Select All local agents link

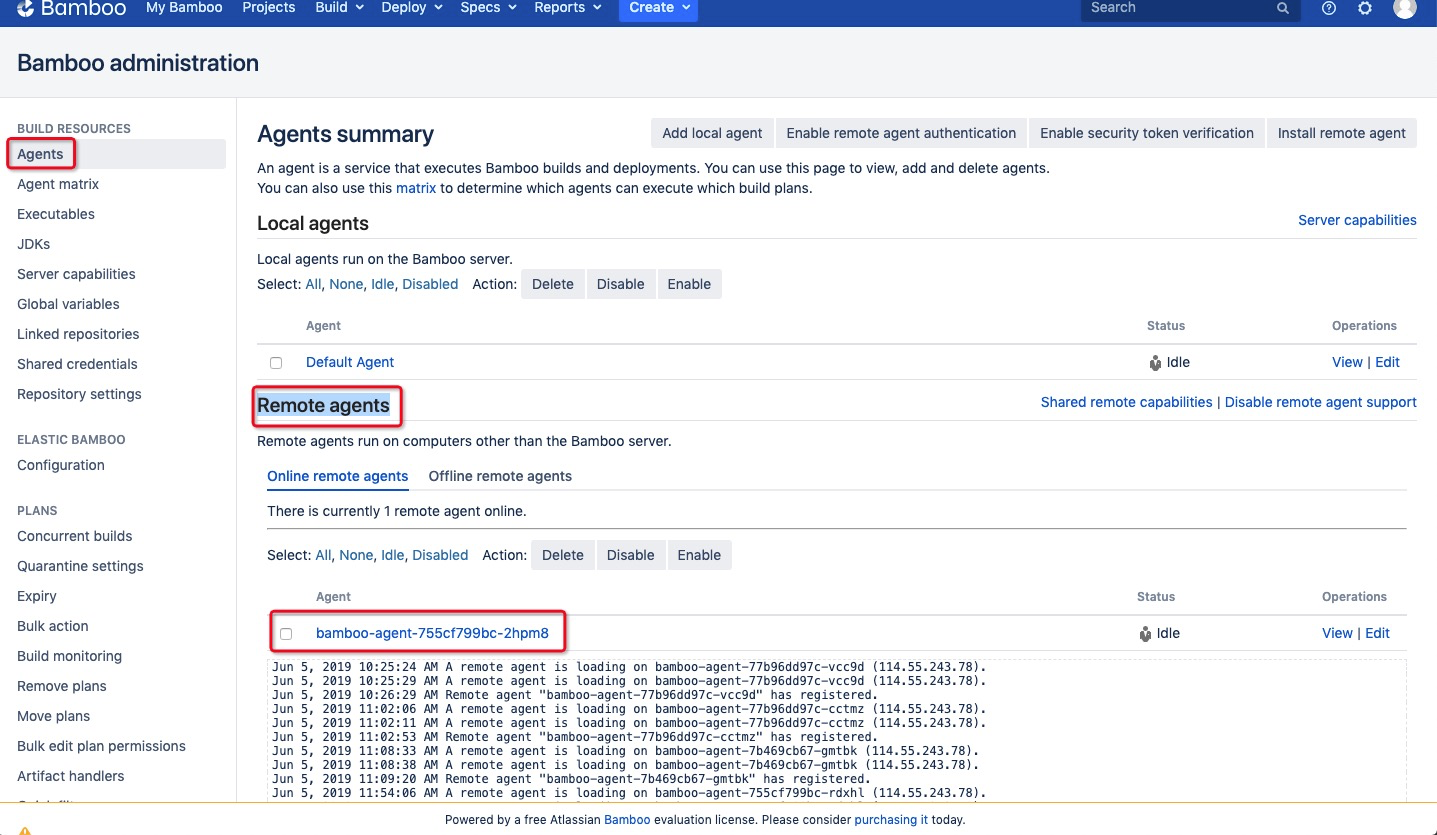pos(313,284)
